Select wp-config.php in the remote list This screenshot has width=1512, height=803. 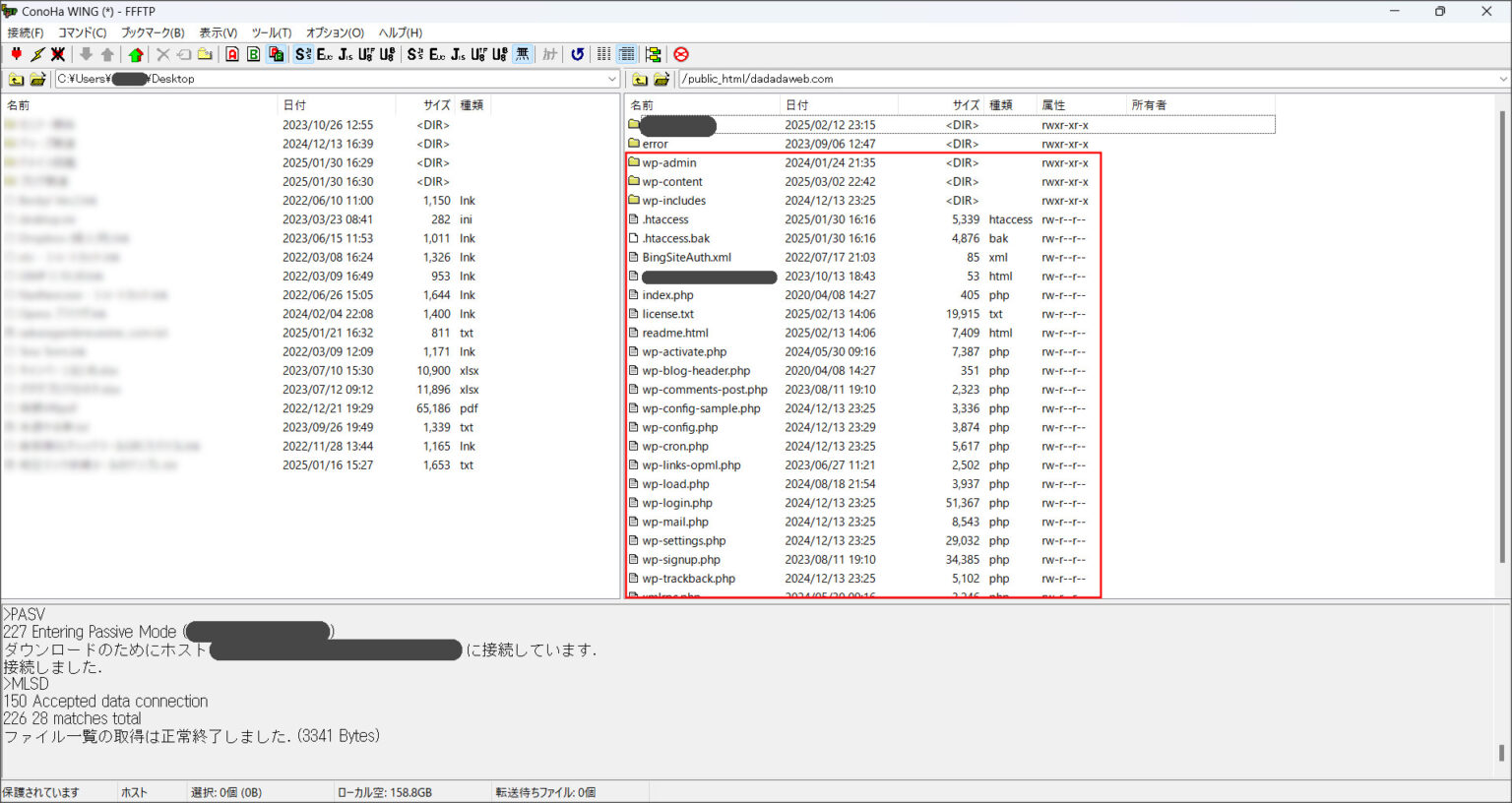pyautogui.click(x=679, y=427)
